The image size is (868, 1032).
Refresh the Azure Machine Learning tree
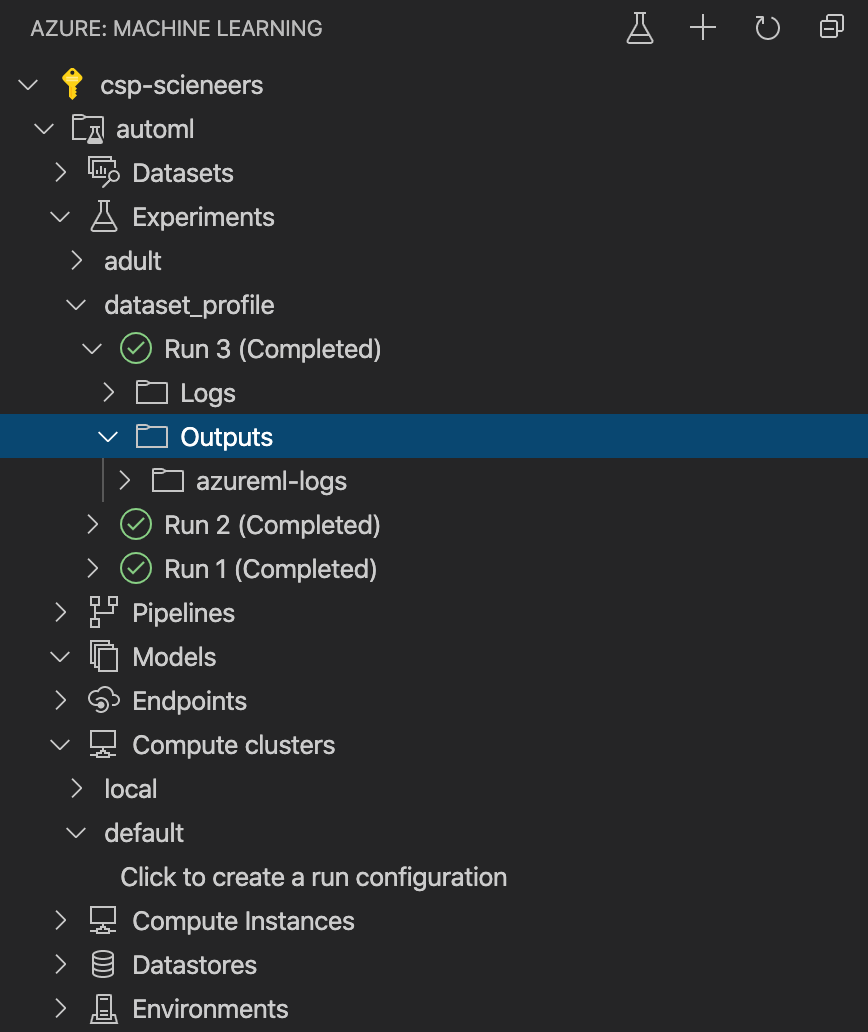coord(767,28)
